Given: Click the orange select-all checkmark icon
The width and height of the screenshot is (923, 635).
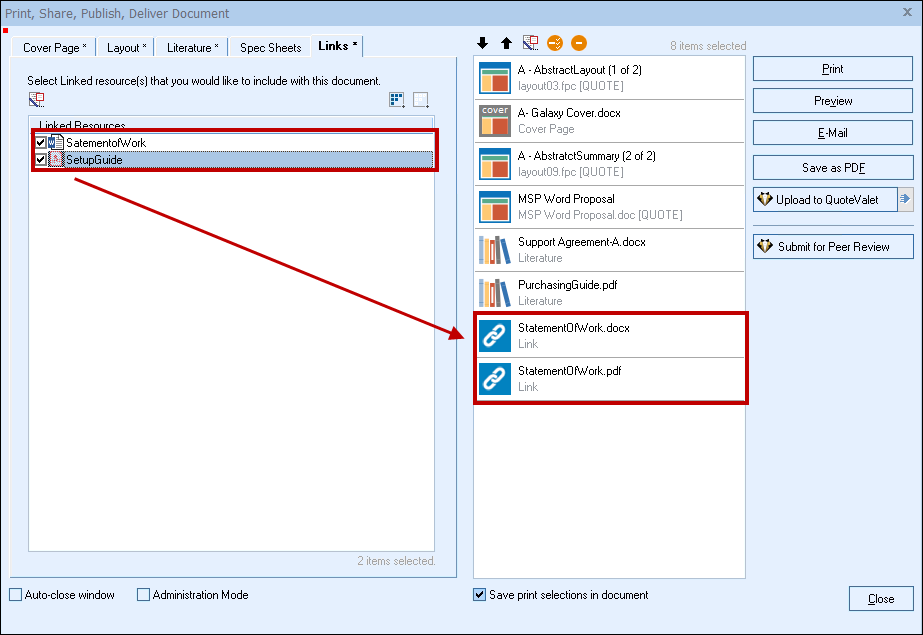Looking at the screenshot, I should coord(555,43).
